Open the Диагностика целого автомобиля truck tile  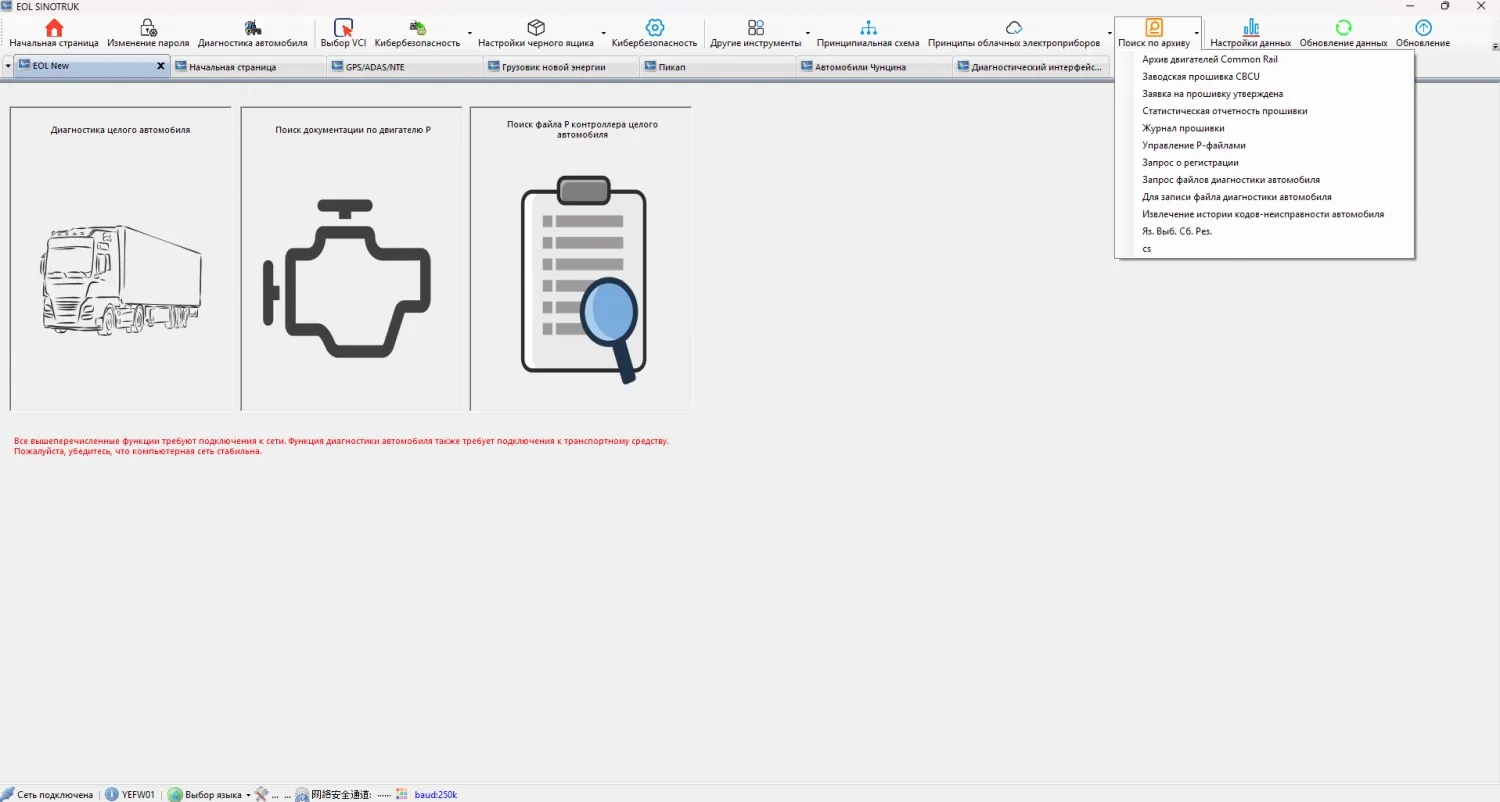point(120,258)
